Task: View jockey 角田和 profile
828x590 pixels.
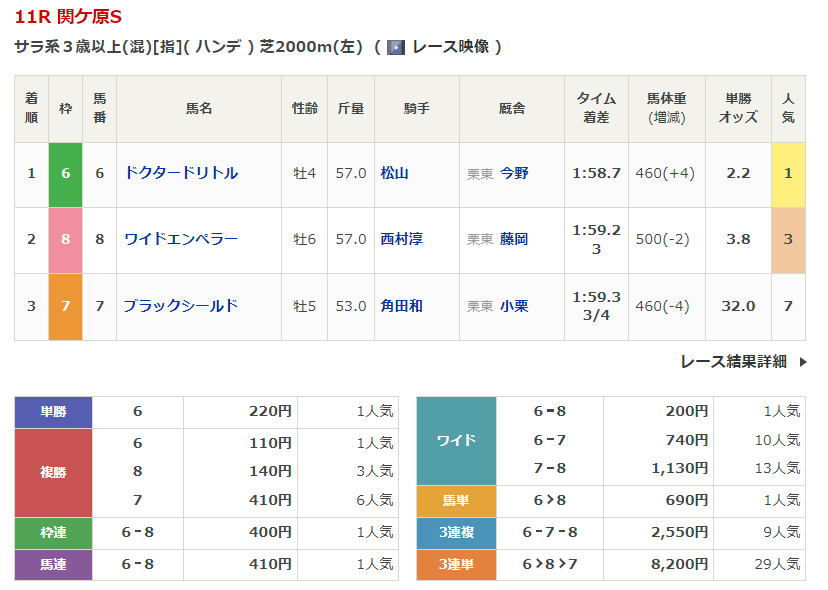Action: (401, 306)
